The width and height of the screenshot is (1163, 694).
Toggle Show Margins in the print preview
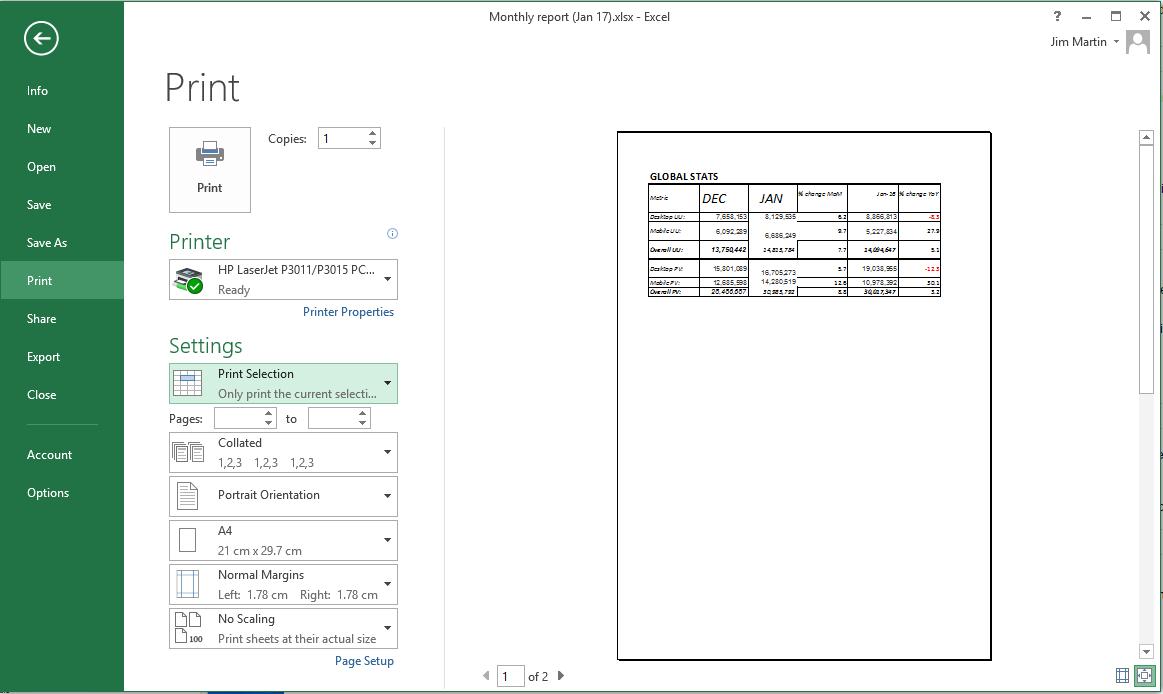click(1122, 677)
